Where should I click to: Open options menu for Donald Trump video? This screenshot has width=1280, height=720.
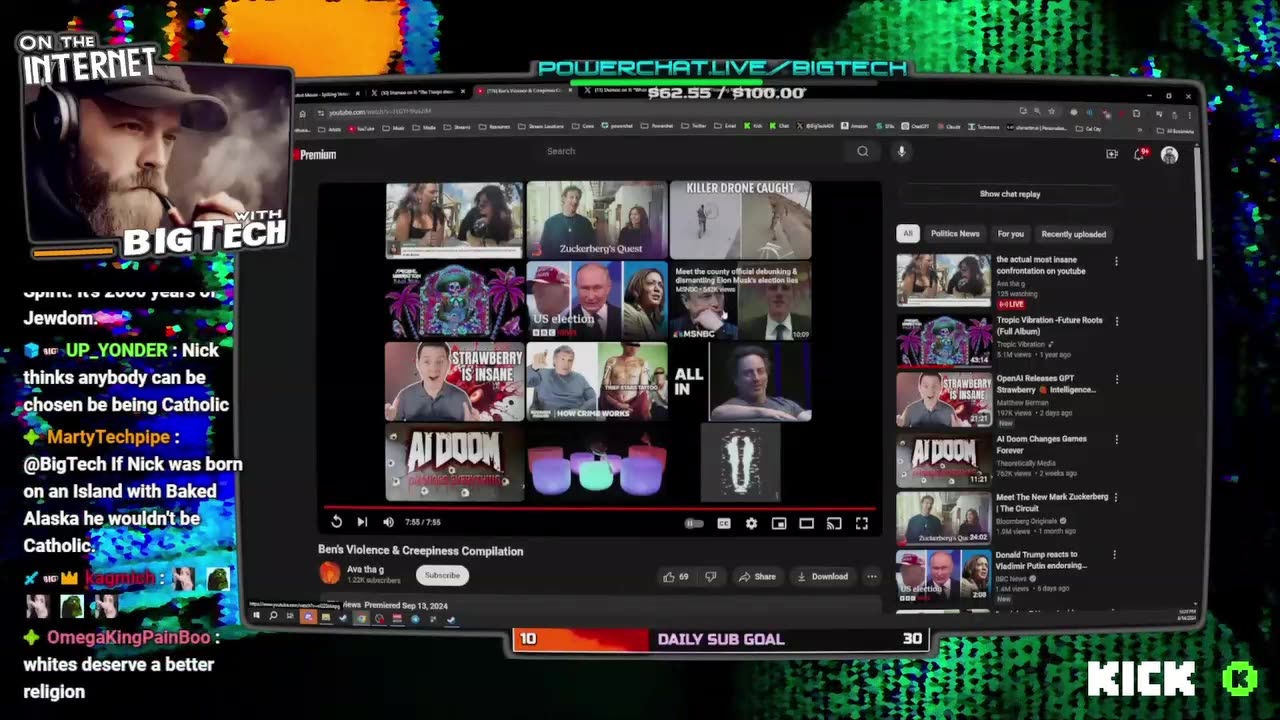(1117, 555)
